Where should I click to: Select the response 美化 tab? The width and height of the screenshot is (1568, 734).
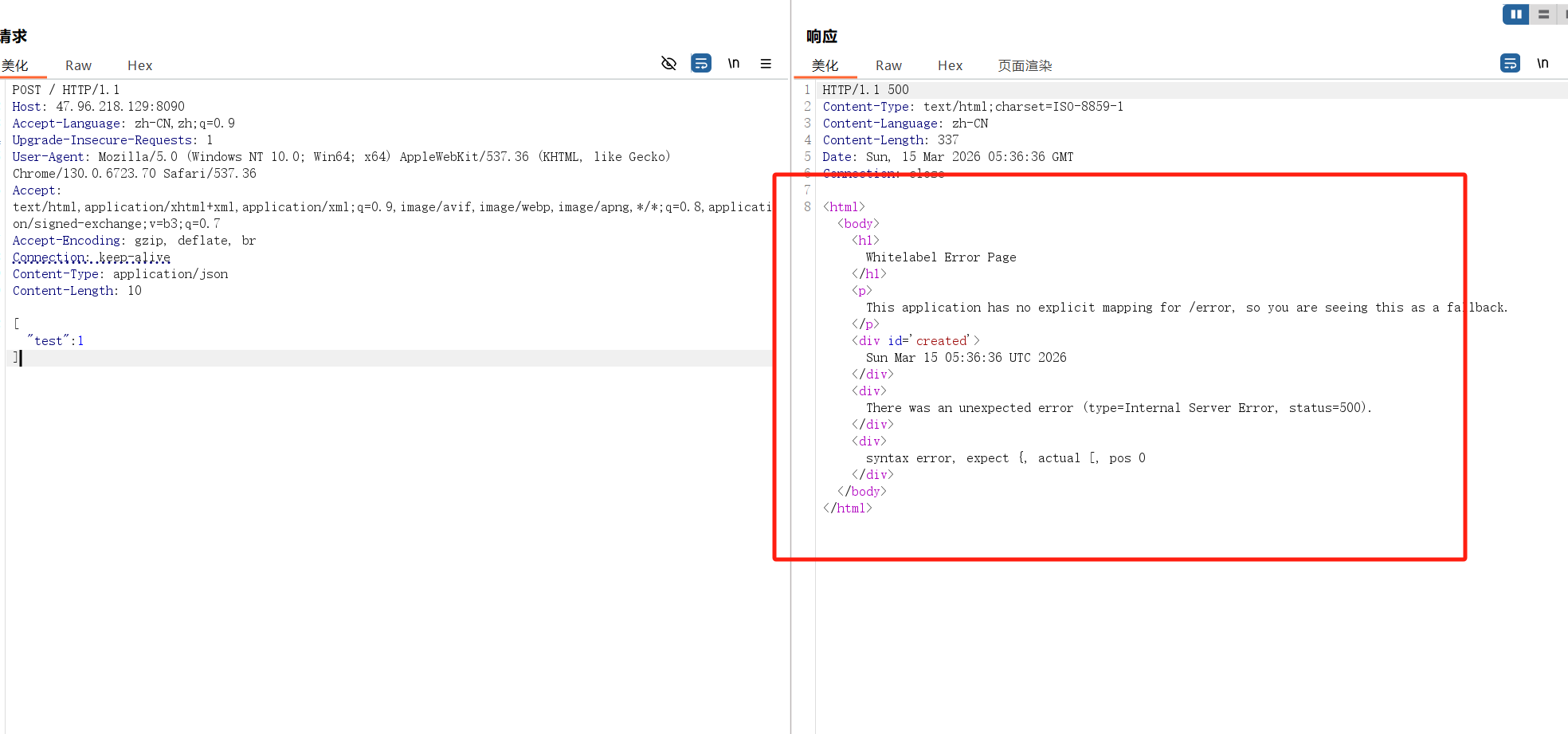click(825, 65)
